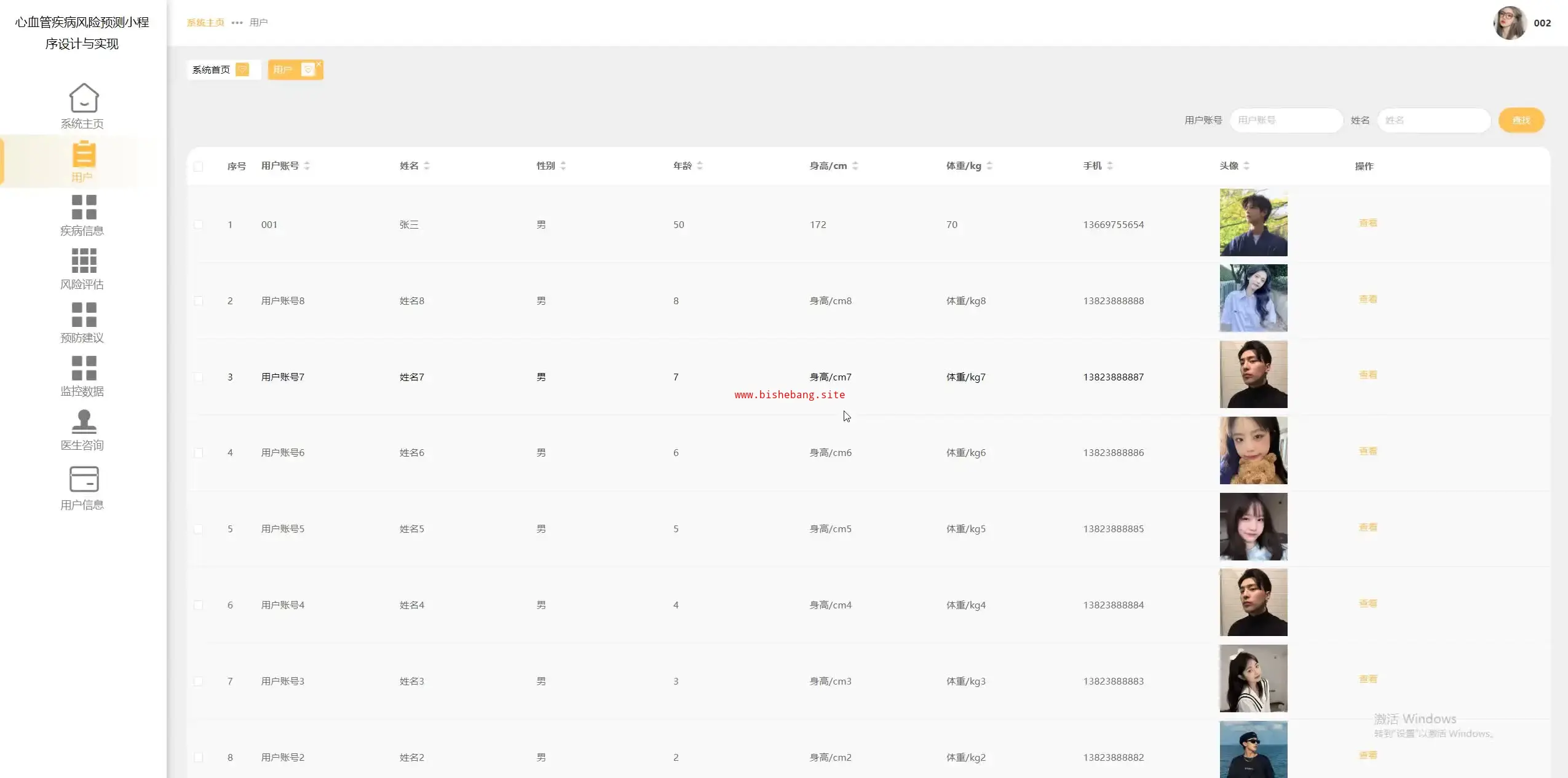This screenshot has width=1568, height=778.
Task: Select the 用户 clipboard icon in sidebar
Action: (84, 154)
